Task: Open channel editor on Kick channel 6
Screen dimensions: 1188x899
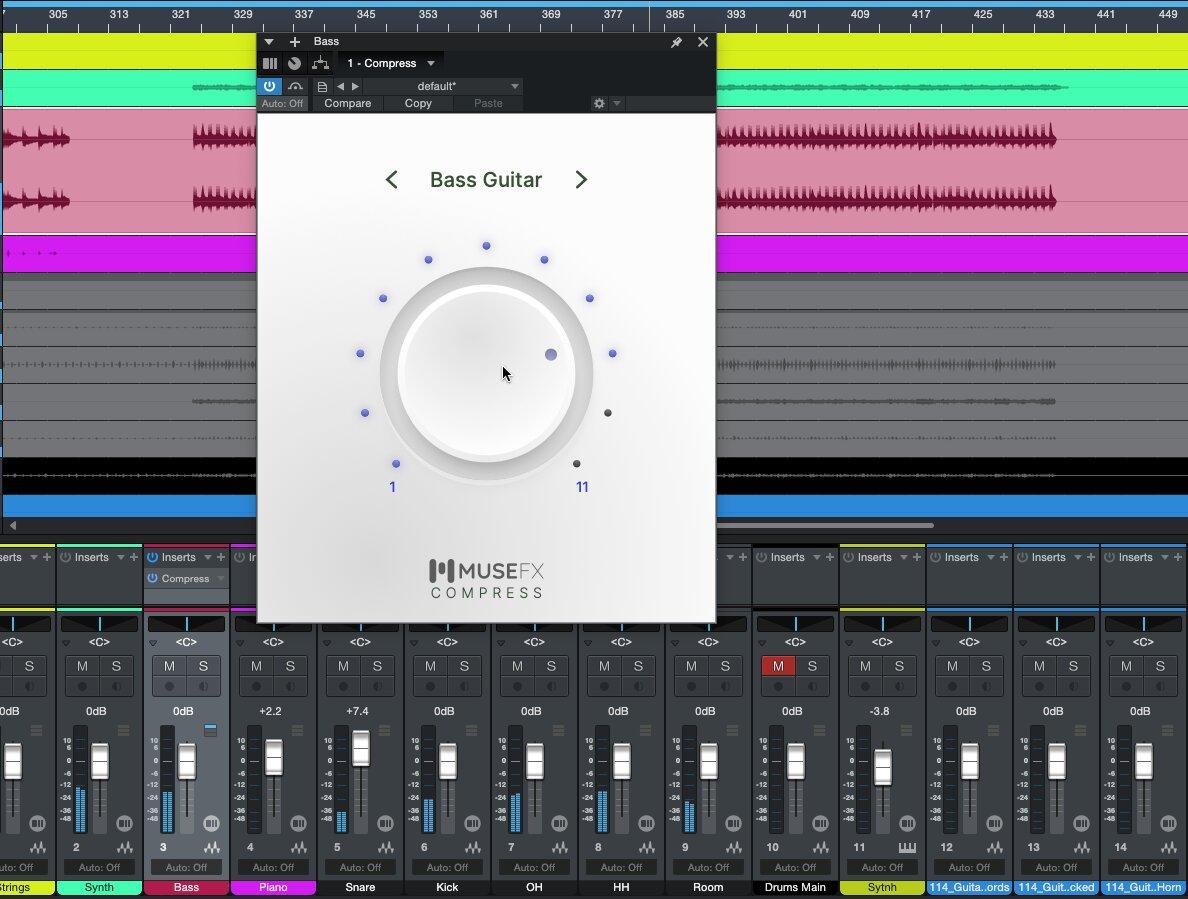Action: point(472,823)
